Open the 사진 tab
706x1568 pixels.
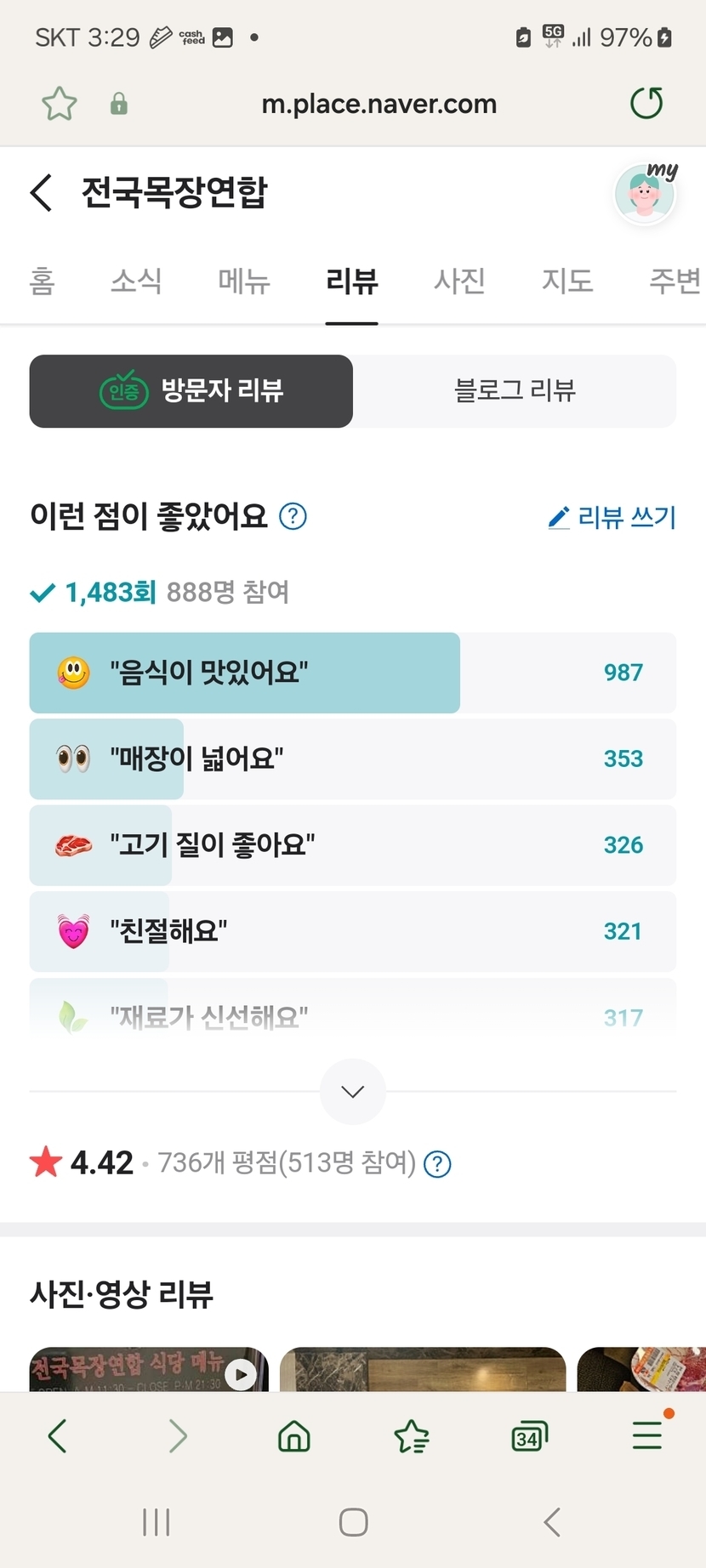[459, 281]
